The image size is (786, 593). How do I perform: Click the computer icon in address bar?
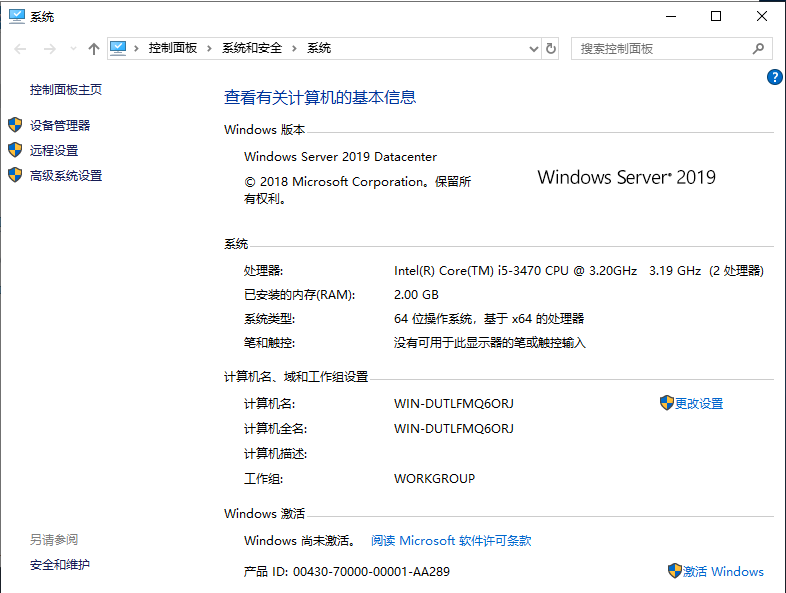click(119, 48)
